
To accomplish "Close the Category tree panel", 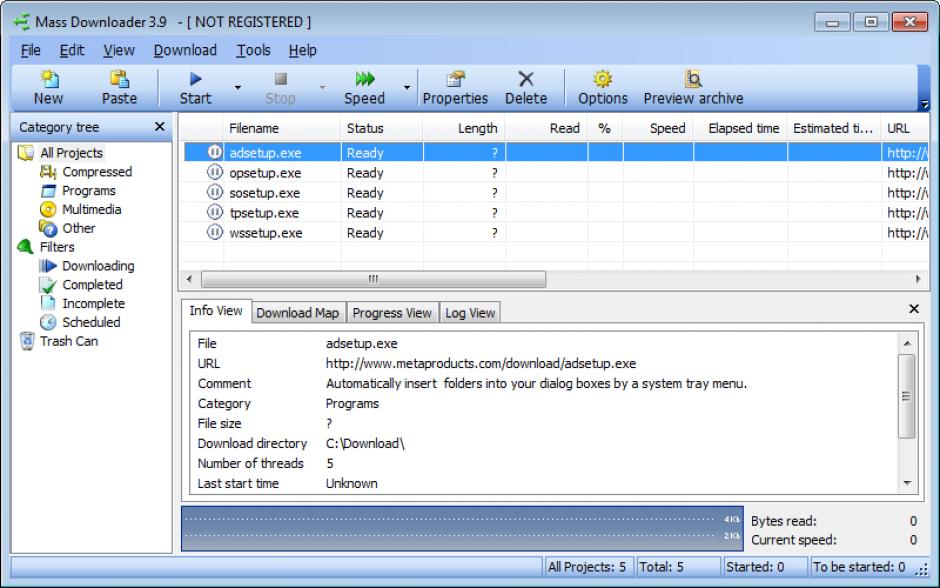I will [159, 126].
